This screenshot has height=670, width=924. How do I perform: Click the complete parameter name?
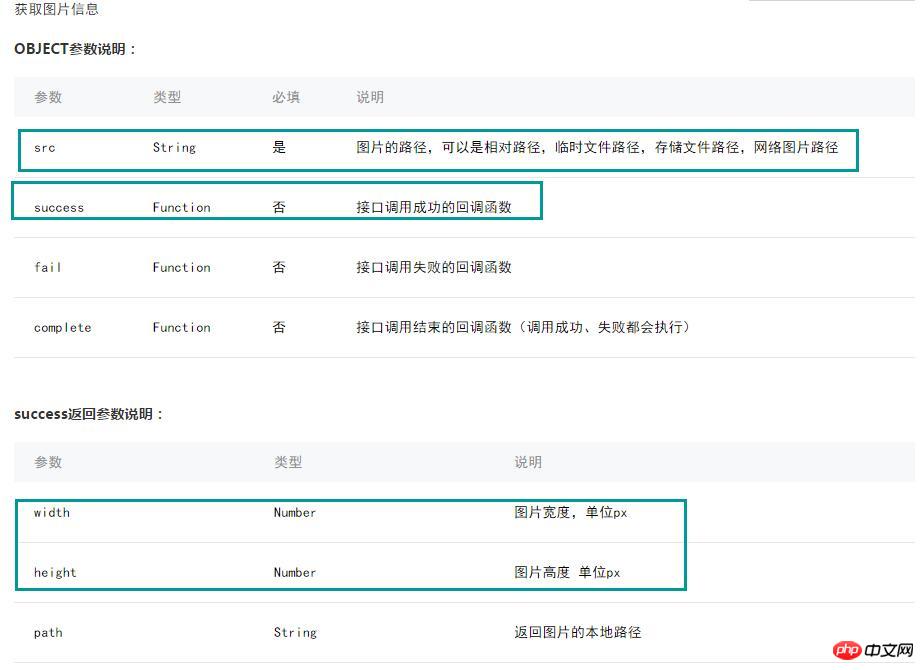tap(62, 328)
